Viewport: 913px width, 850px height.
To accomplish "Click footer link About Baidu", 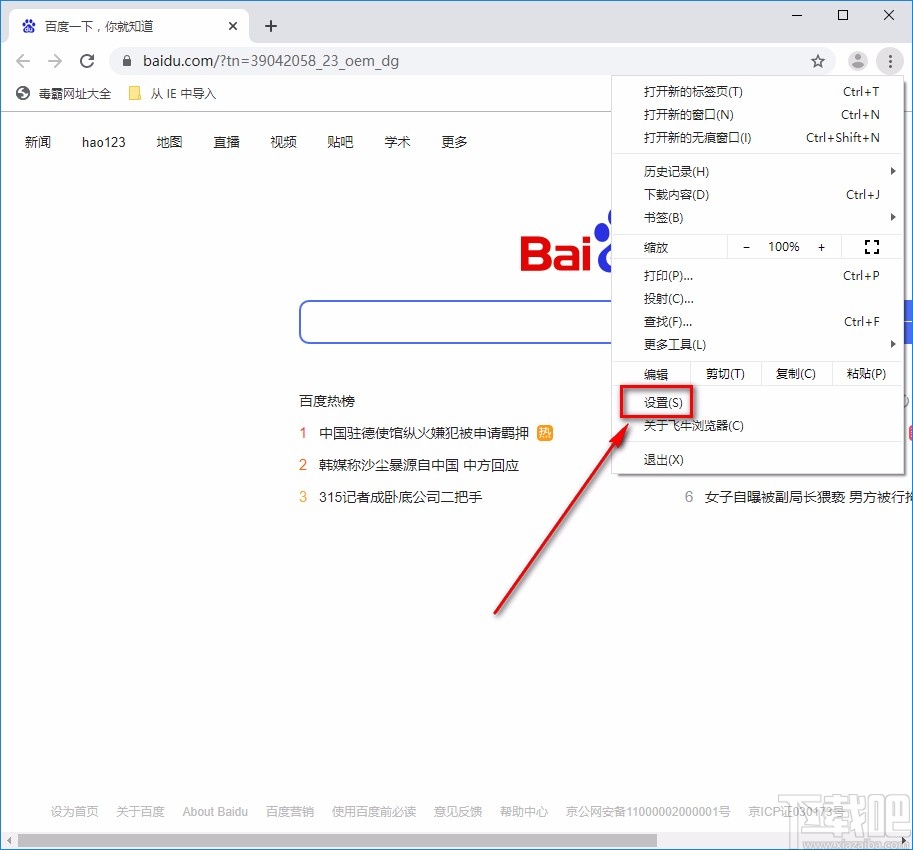I will click(215, 812).
